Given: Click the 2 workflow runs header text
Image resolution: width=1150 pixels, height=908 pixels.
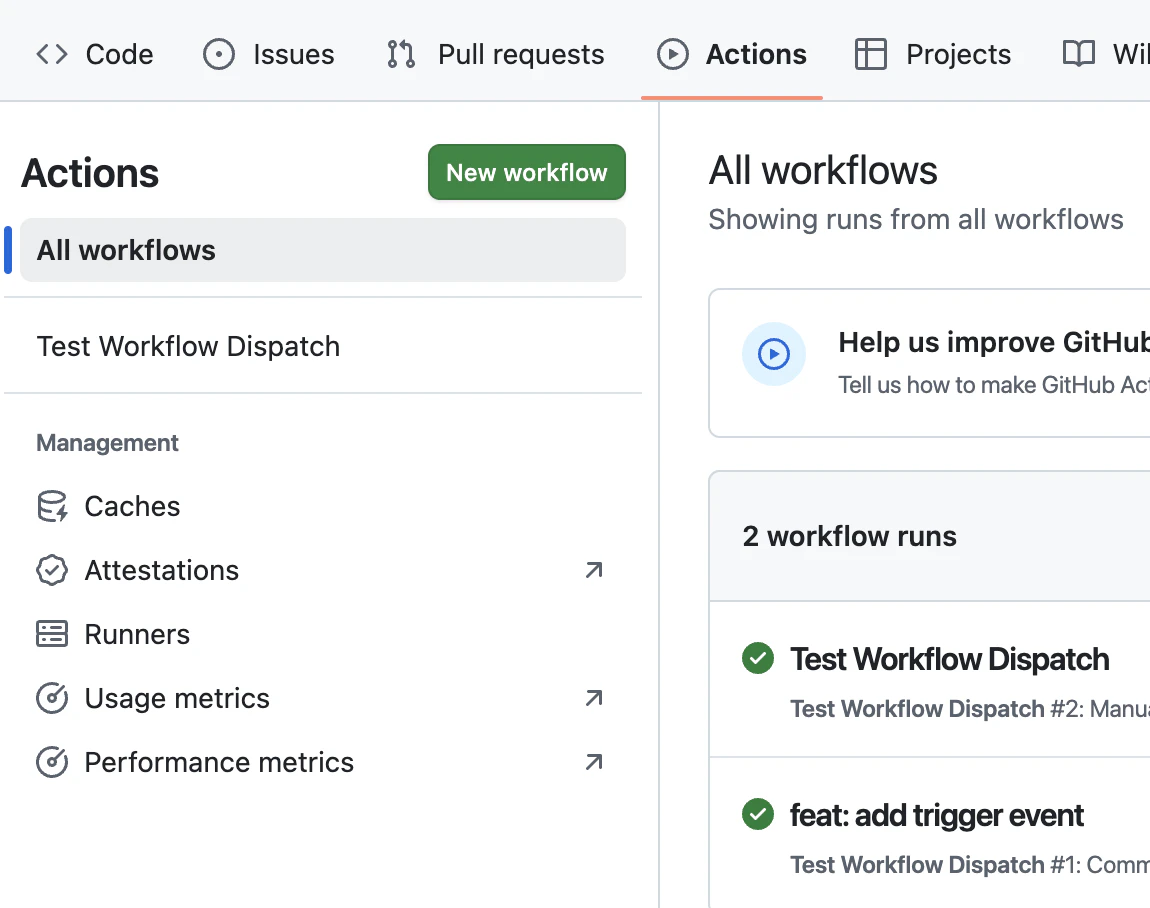Looking at the screenshot, I should click(849, 536).
